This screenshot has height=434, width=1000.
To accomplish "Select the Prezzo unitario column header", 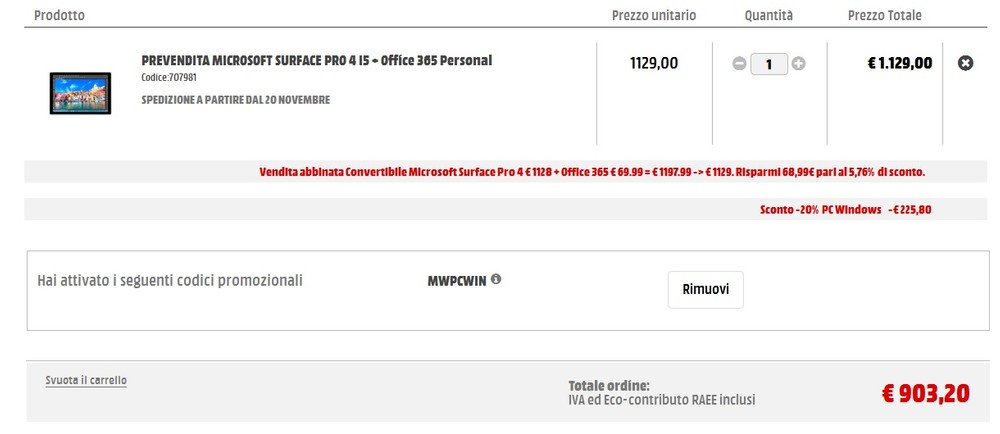I will pyautogui.click(x=654, y=15).
